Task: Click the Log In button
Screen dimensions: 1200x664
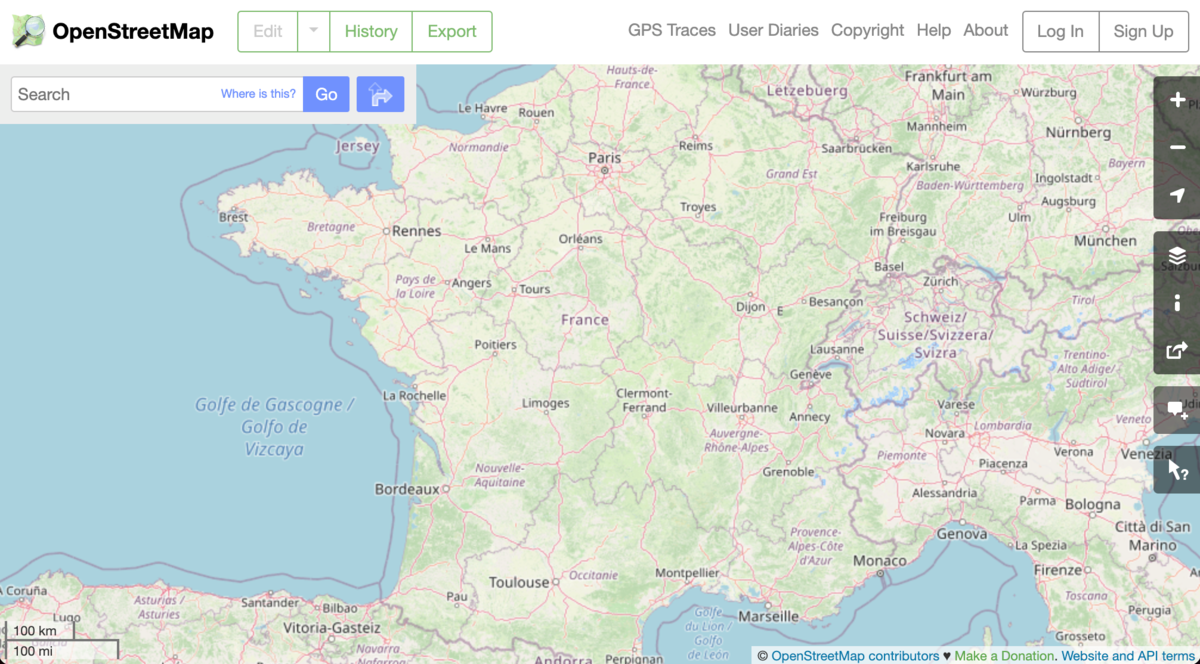Action: [x=1060, y=31]
